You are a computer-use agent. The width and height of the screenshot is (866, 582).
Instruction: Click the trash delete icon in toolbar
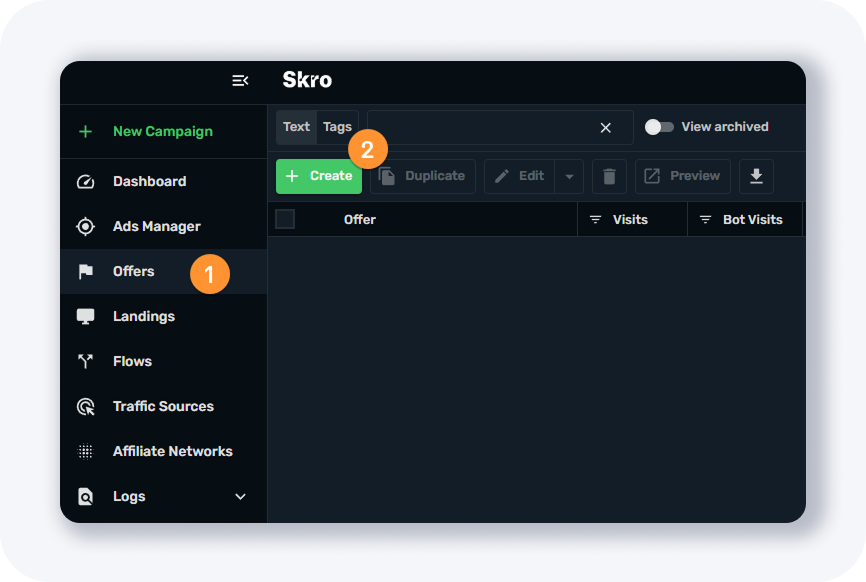(x=609, y=176)
